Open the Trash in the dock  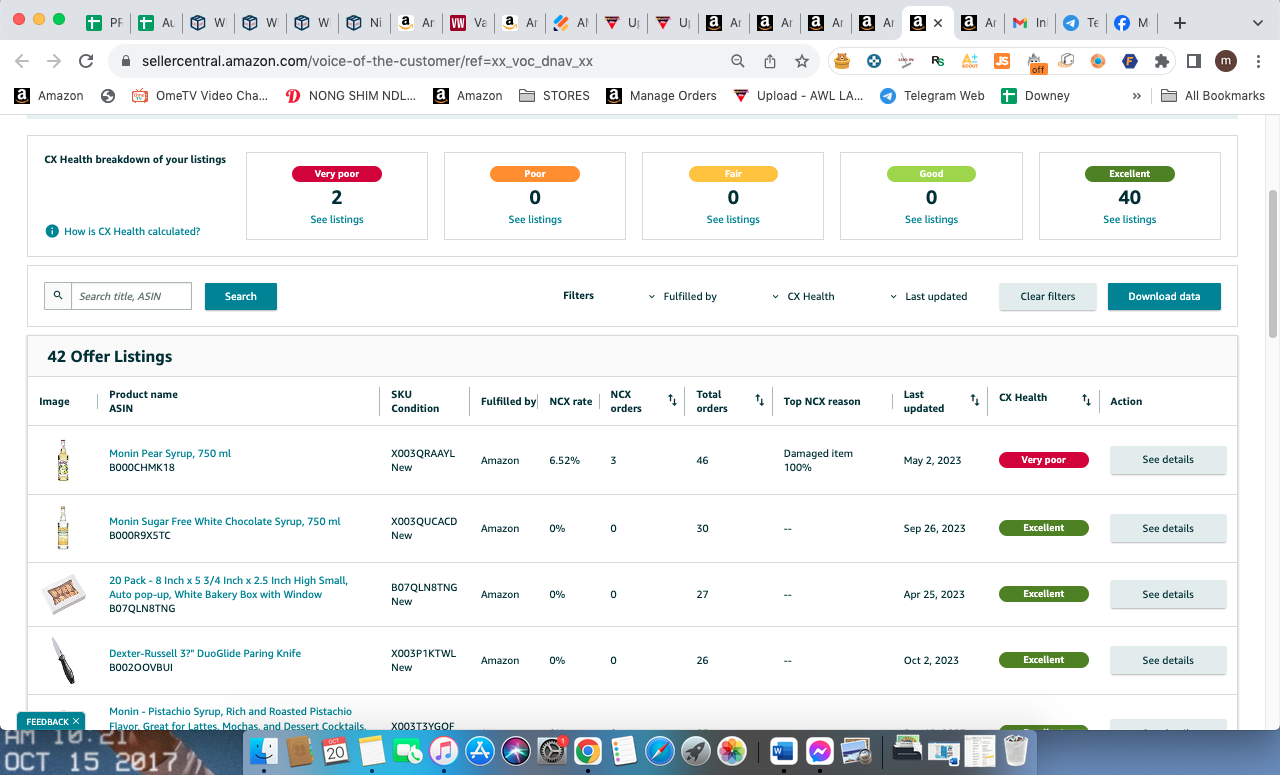tap(1016, 751)
